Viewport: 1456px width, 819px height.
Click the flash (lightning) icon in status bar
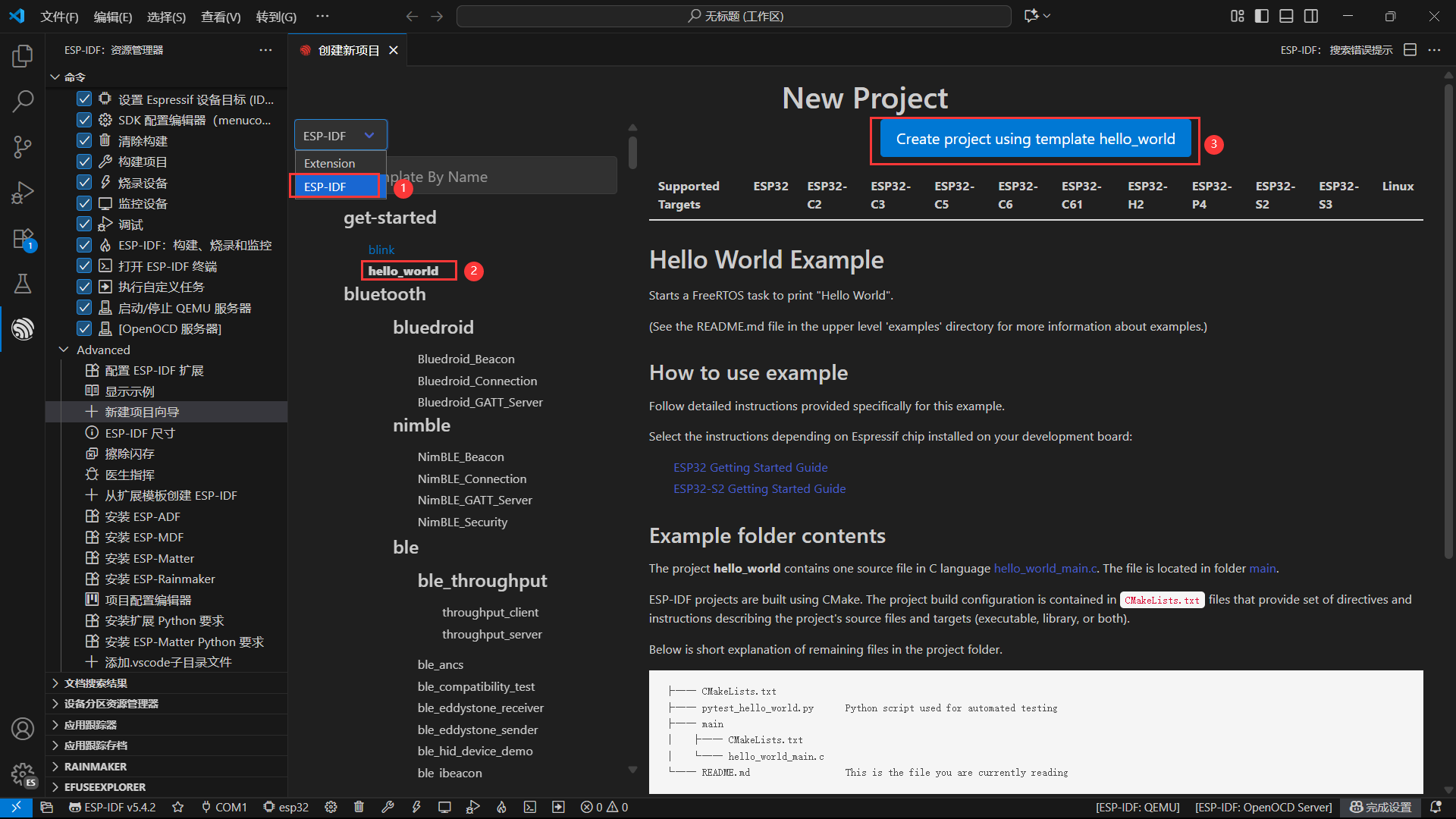[416, 807]
